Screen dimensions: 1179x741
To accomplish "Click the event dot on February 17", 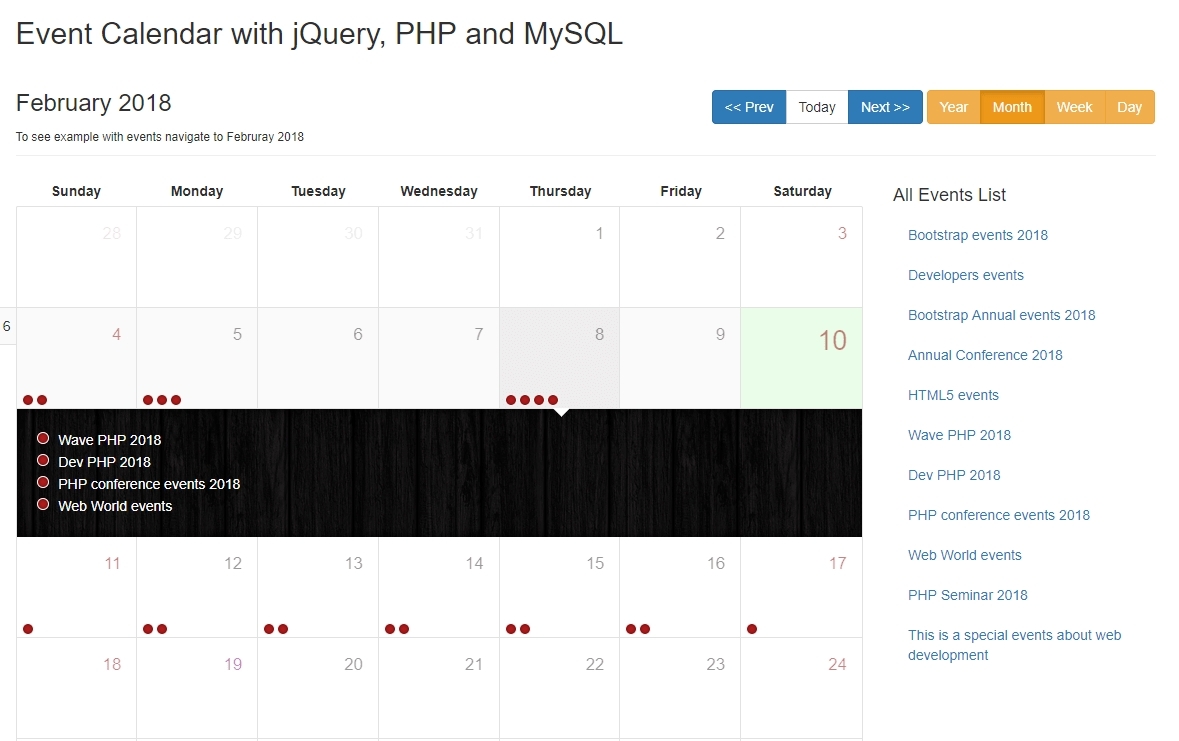I will 752,629.
